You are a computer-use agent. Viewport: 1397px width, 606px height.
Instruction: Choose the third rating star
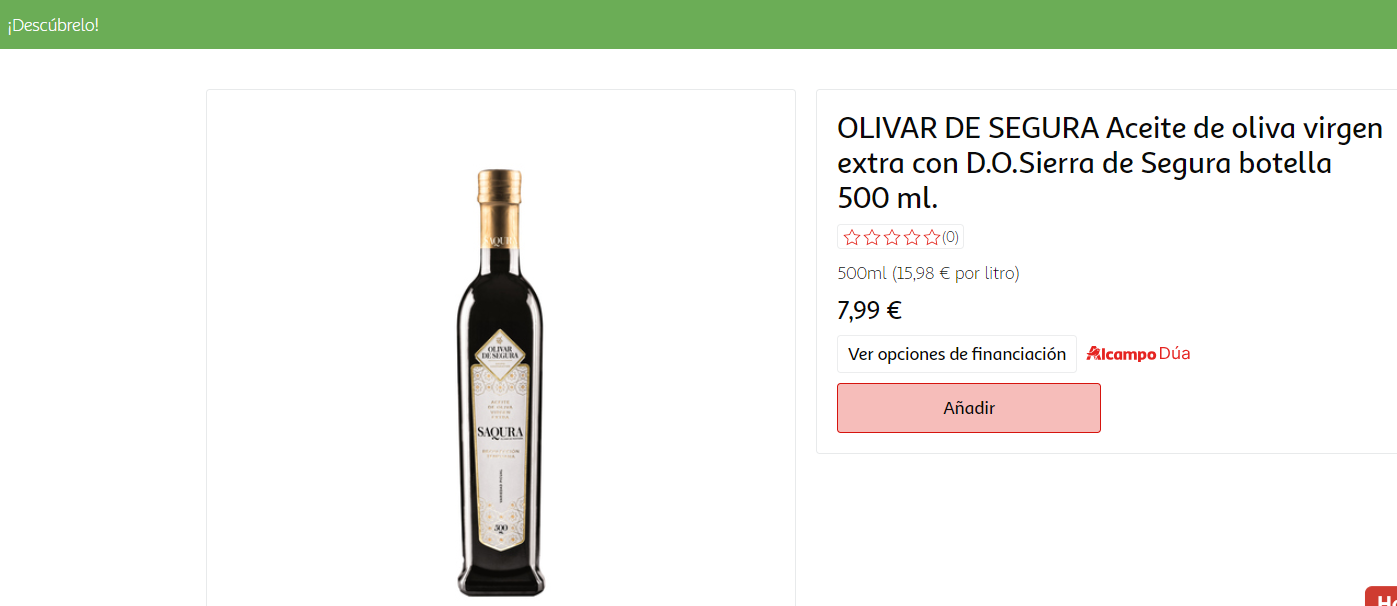point(892,237)
